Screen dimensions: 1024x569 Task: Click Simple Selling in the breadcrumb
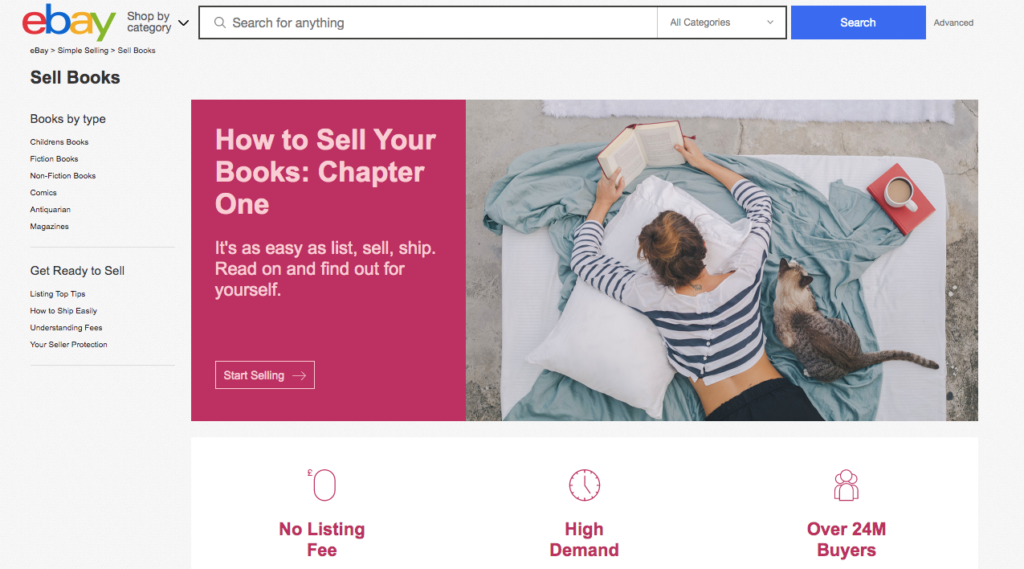pyautogui.click(x=83, y=50)
